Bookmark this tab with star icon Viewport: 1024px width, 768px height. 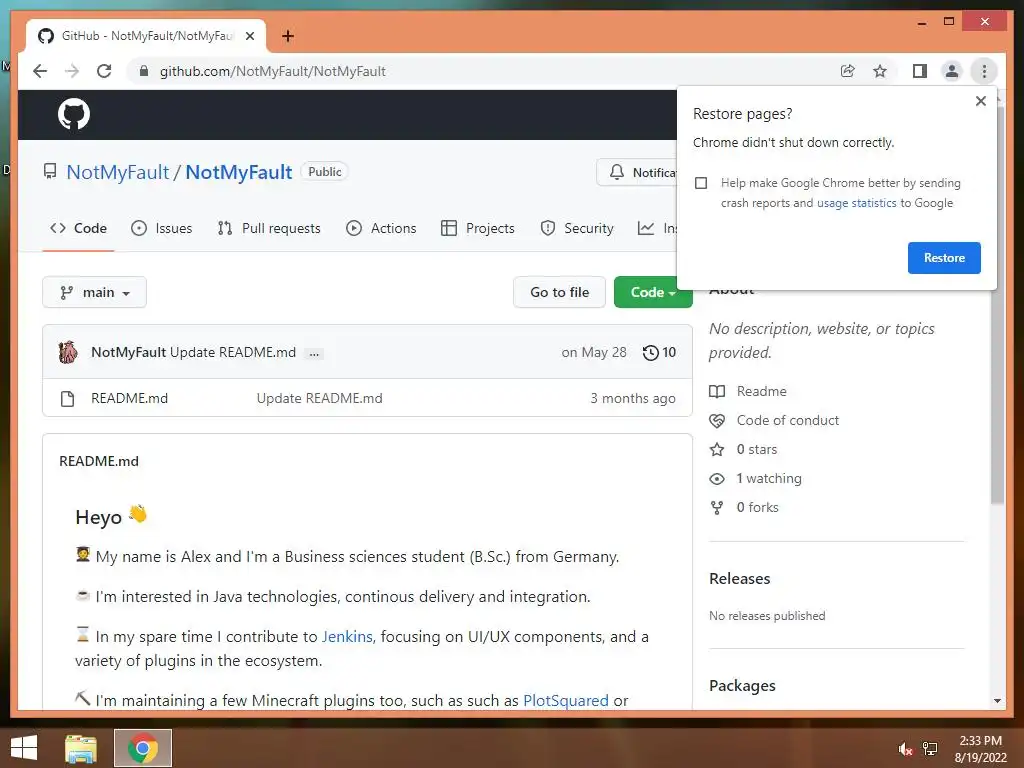point(880,71)
